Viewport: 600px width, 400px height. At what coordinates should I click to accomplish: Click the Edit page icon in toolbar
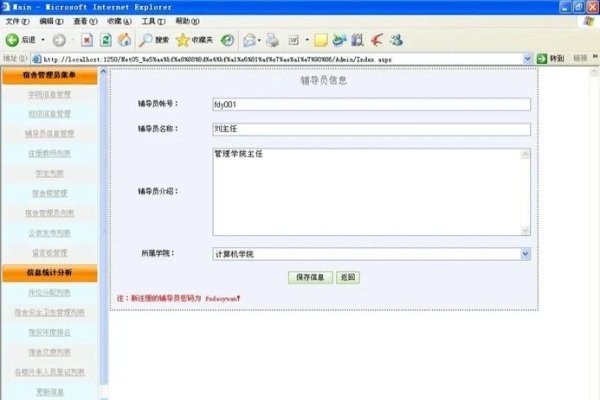[x=294, y=40]
